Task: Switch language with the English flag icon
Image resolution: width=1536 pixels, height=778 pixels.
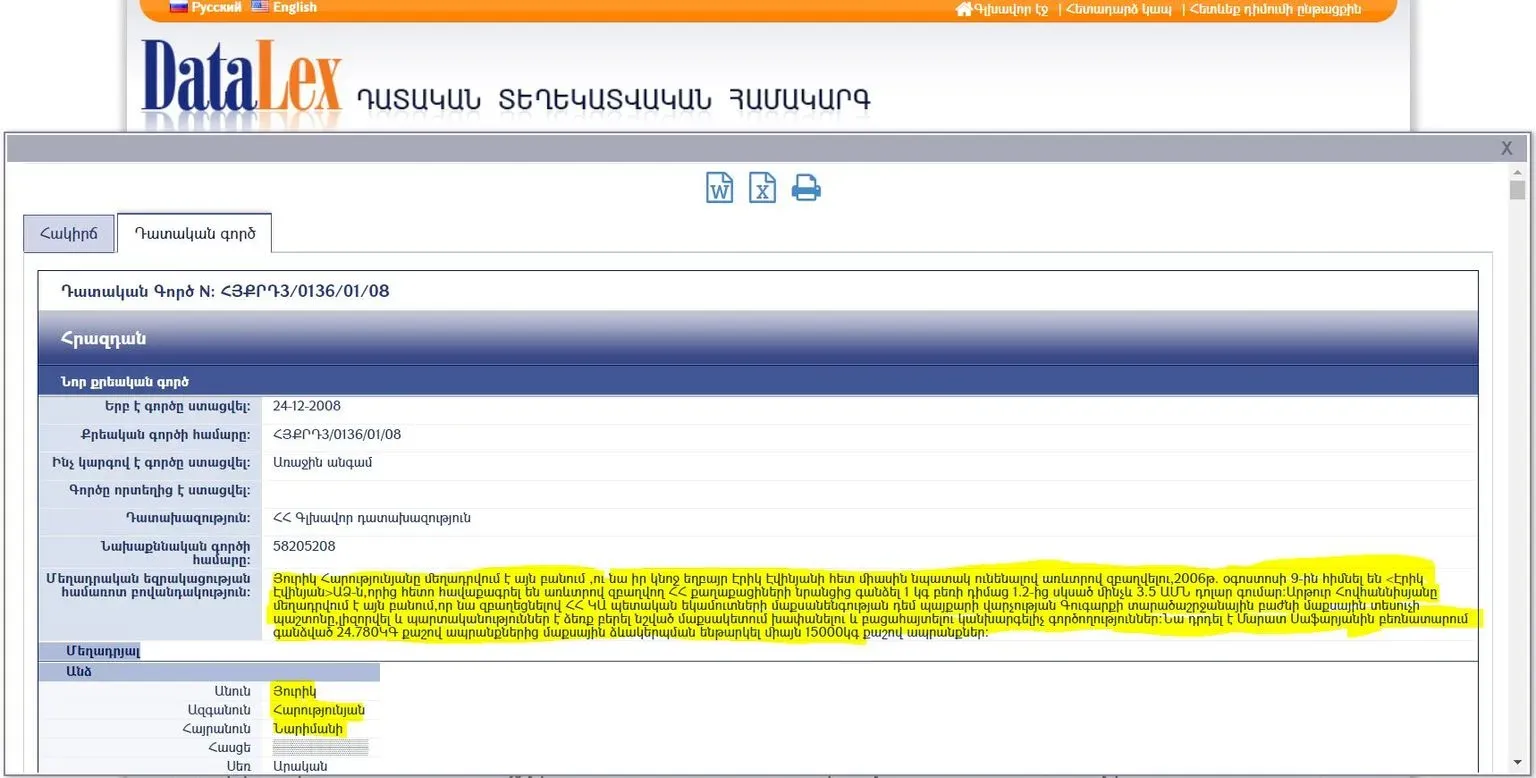Action: 260,6
